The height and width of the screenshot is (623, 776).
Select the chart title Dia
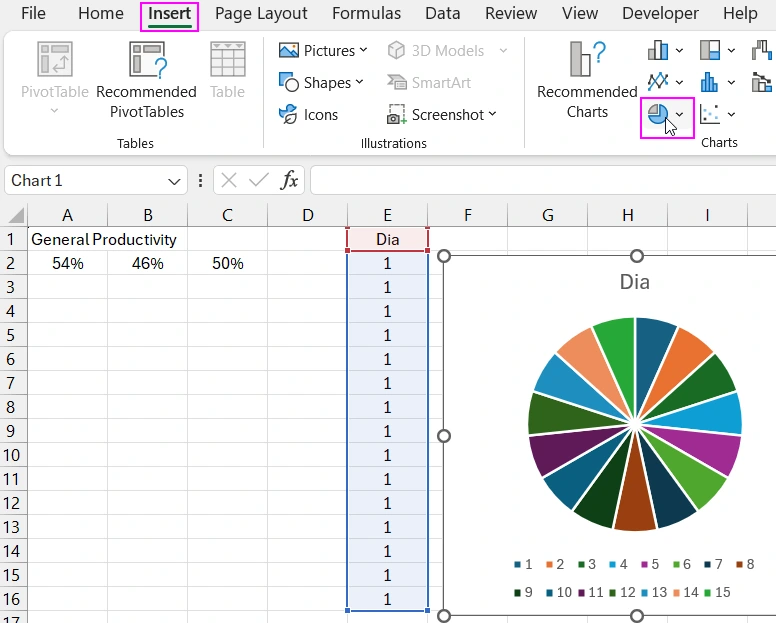[634, 282]
